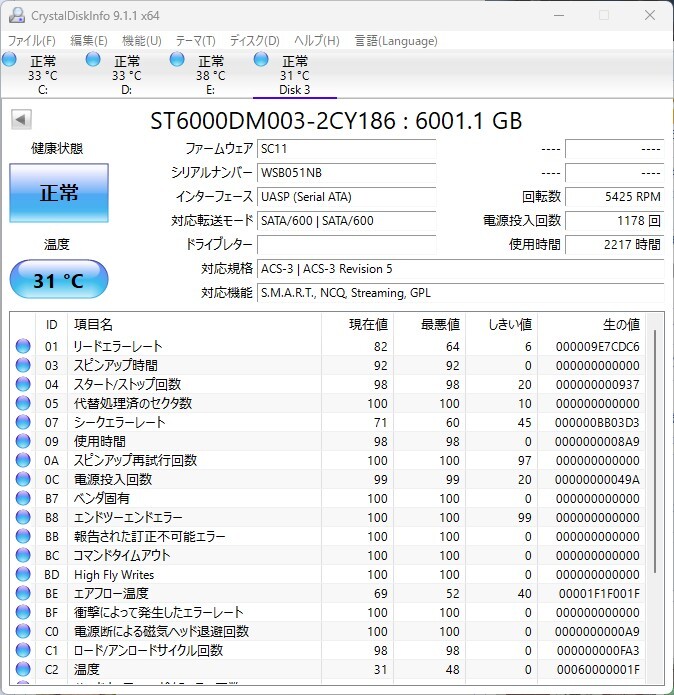Click the status orb for ID C1 row
The height and width of the screenshot is (695, 674).
tap(23, 651)
